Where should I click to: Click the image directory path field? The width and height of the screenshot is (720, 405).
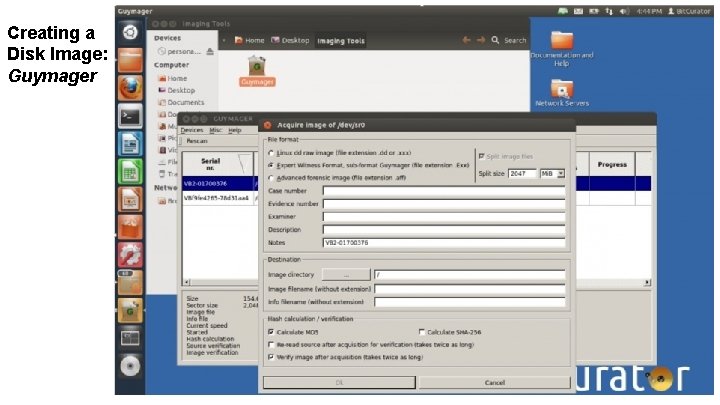[x=470, y=275]
